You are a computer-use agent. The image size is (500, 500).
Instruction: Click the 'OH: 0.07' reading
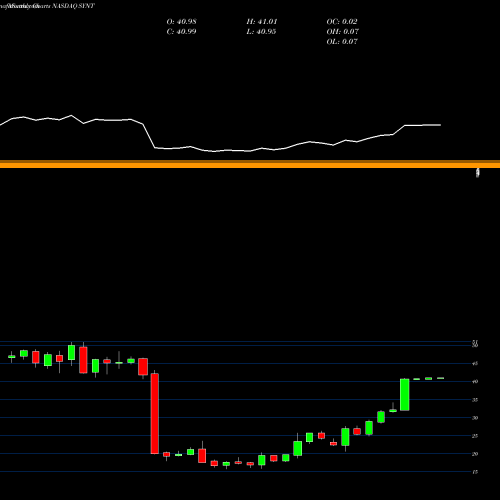(343, 32)
